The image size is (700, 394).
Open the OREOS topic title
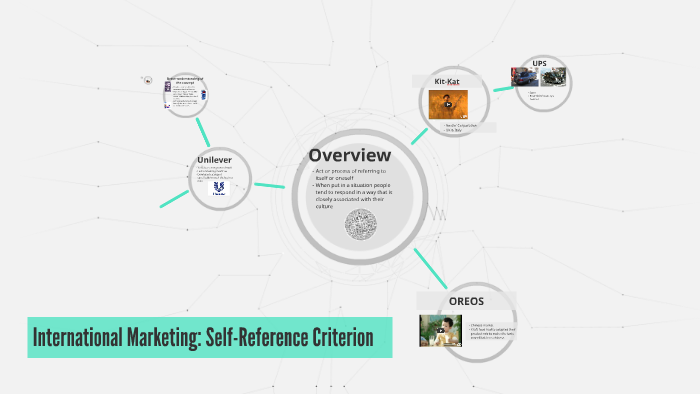coord(466,301)
